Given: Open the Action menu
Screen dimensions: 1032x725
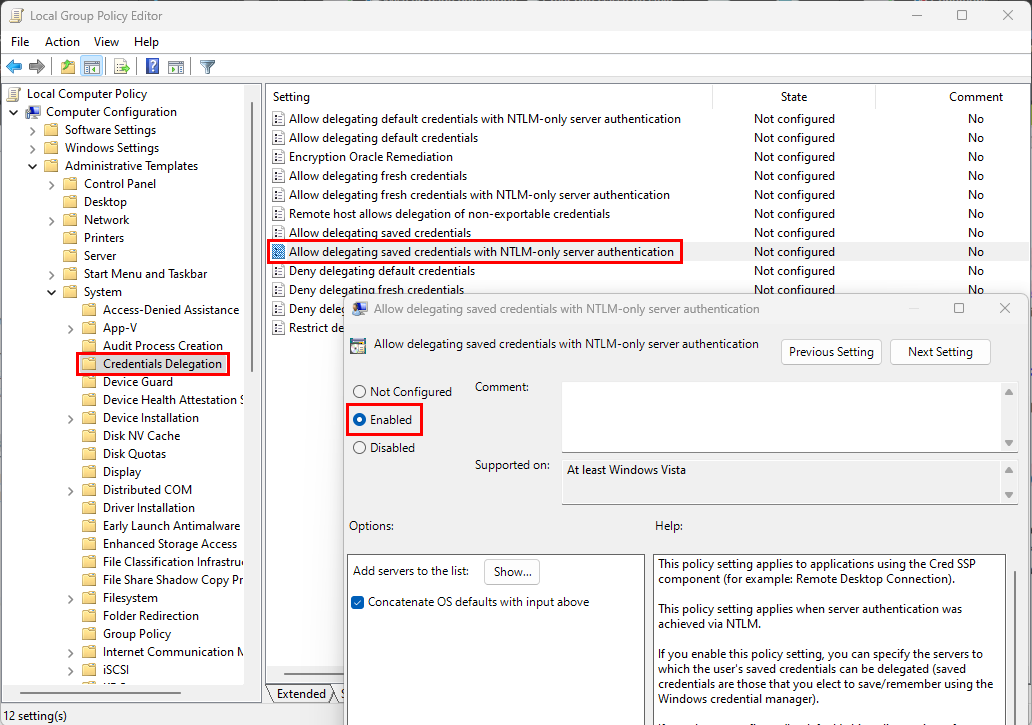Looking at the screenshot, I should pyautogui.click(x=62, y=42).
